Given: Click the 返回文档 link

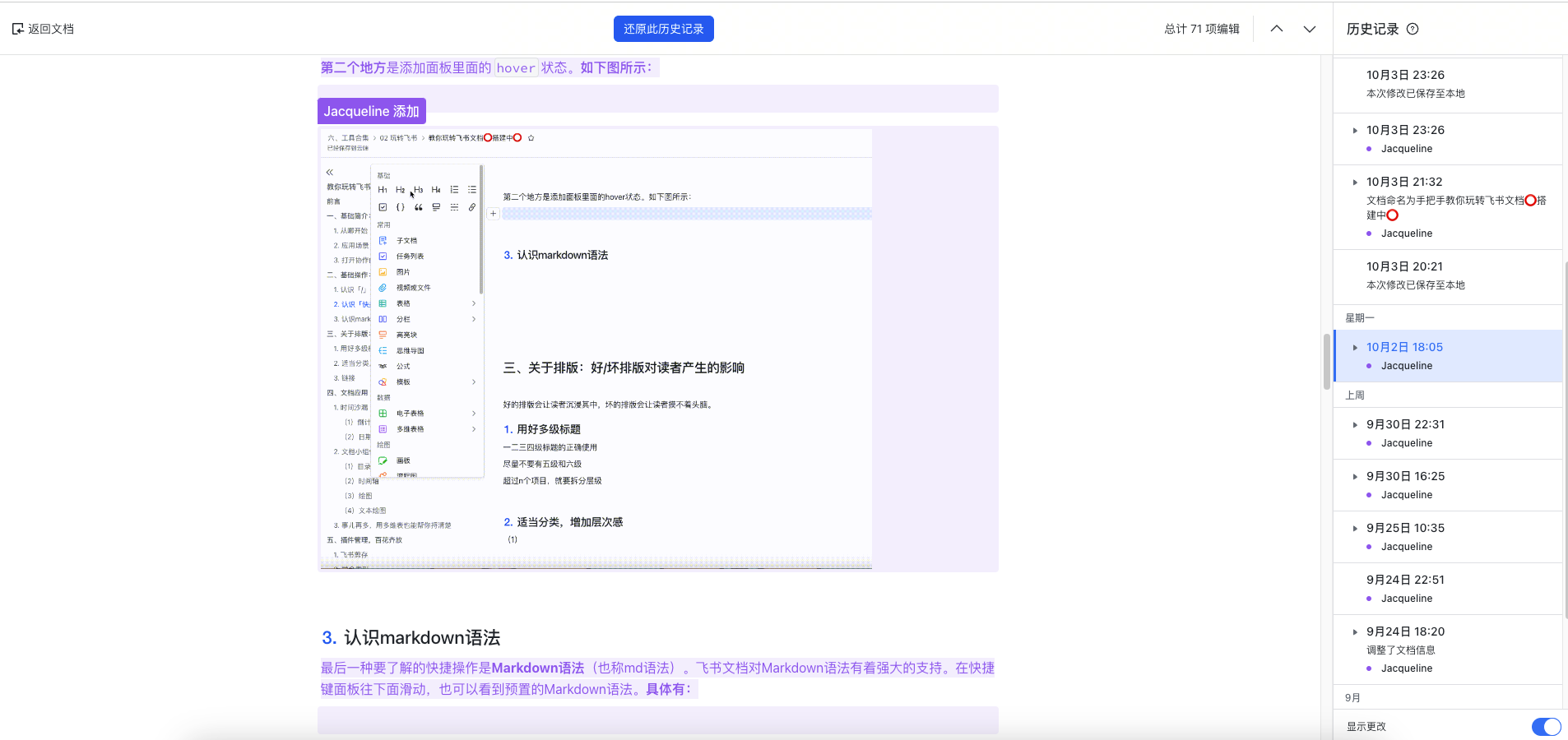Looking at the screenshot, I should pos(51,29).
